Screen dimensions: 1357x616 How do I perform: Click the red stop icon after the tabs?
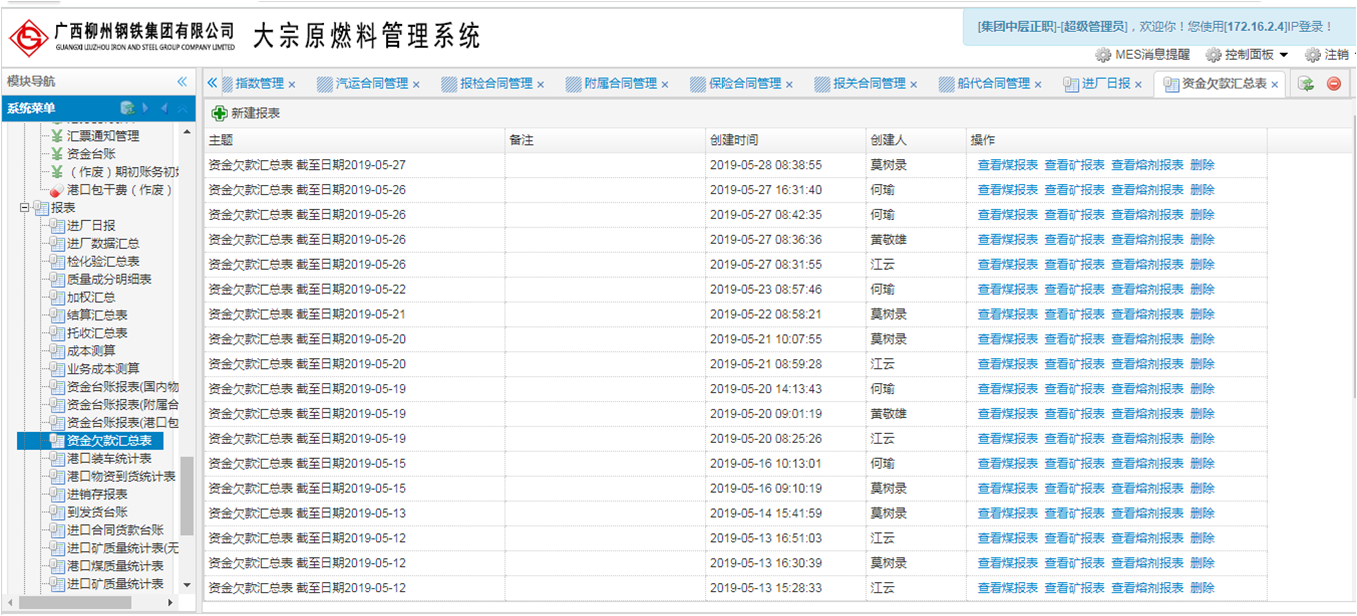1333,84
